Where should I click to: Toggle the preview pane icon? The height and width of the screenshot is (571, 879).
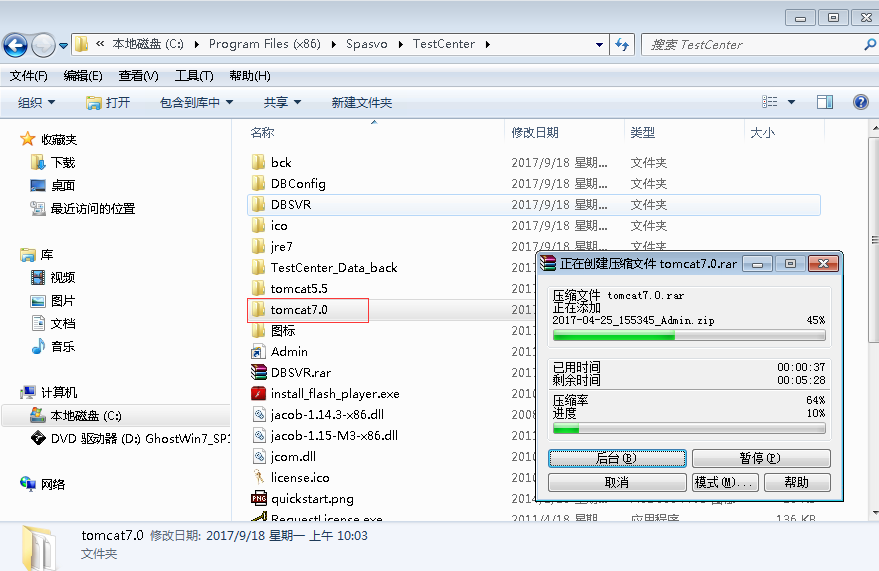click(825, 102)
